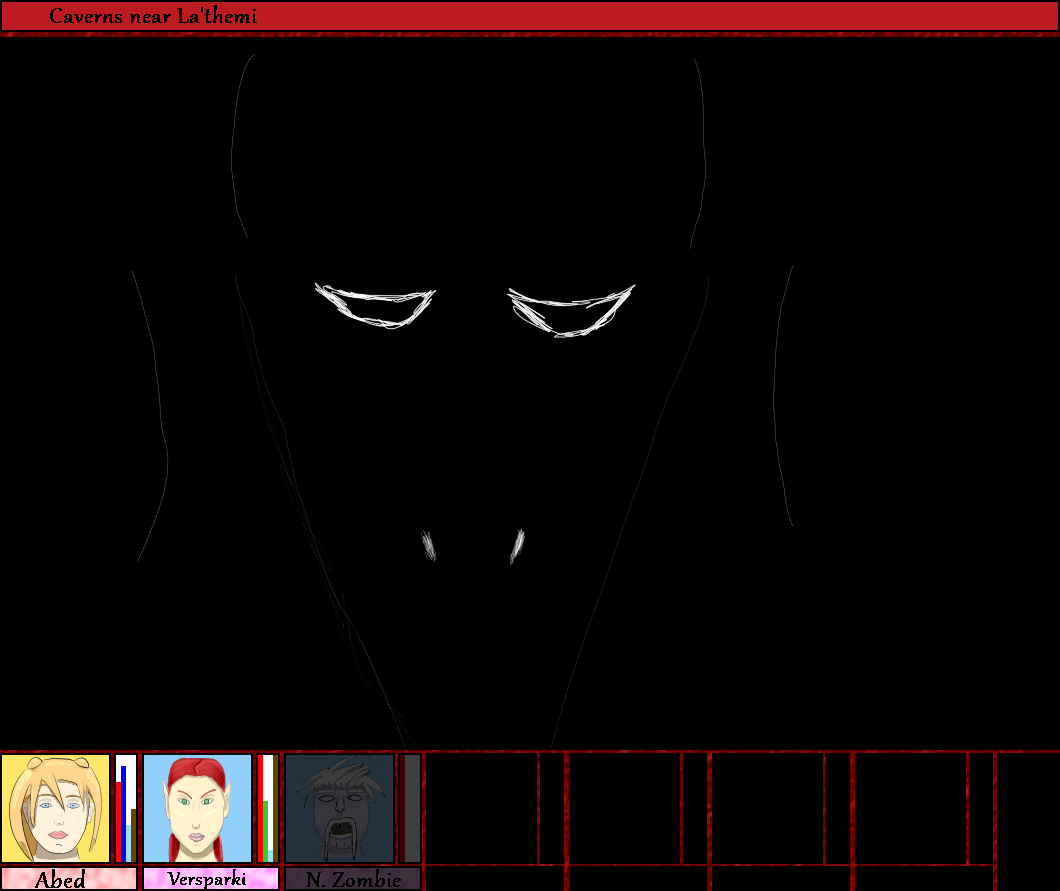Viewport: 1060px width, 891px height.
Task: Click the 'Caverns near La'themi' location title
Action: point(153,16)
